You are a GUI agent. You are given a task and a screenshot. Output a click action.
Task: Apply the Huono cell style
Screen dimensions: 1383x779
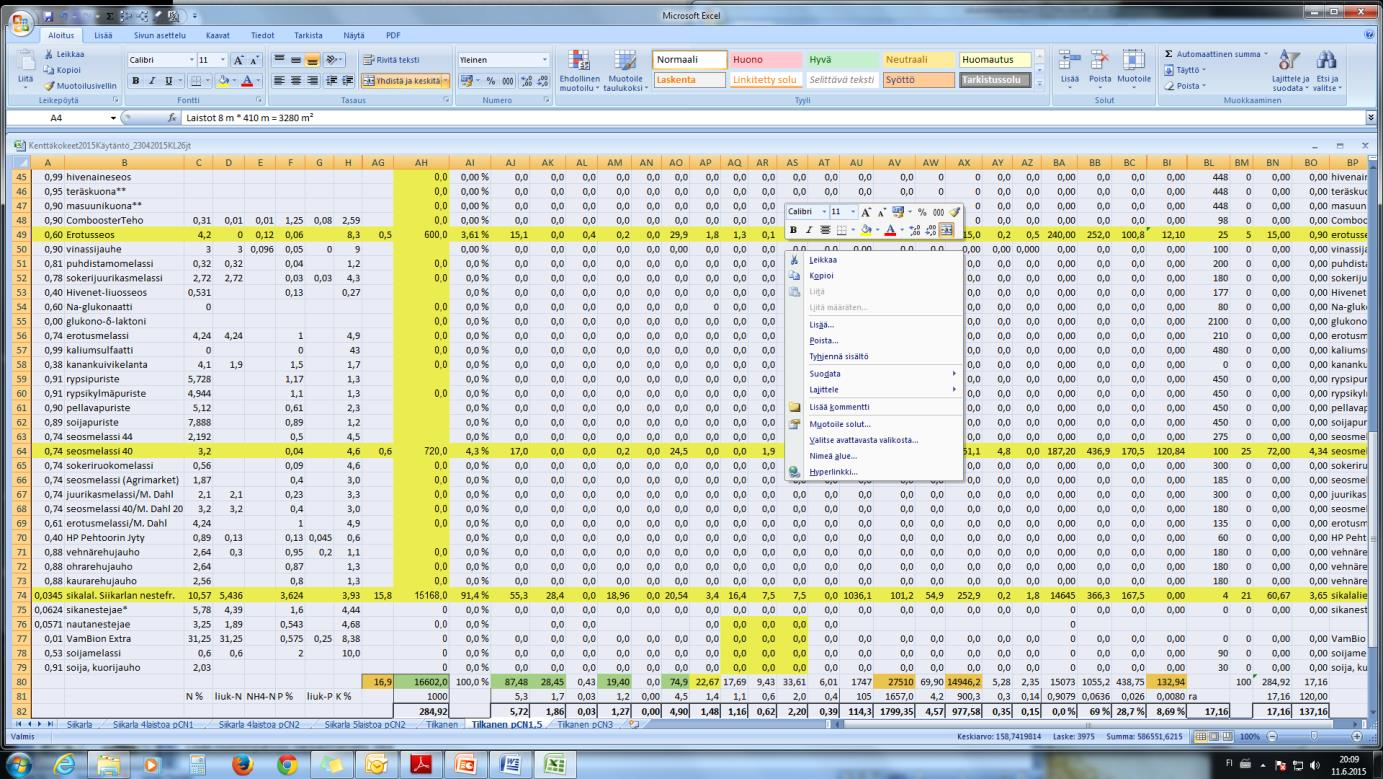point(764,60)
